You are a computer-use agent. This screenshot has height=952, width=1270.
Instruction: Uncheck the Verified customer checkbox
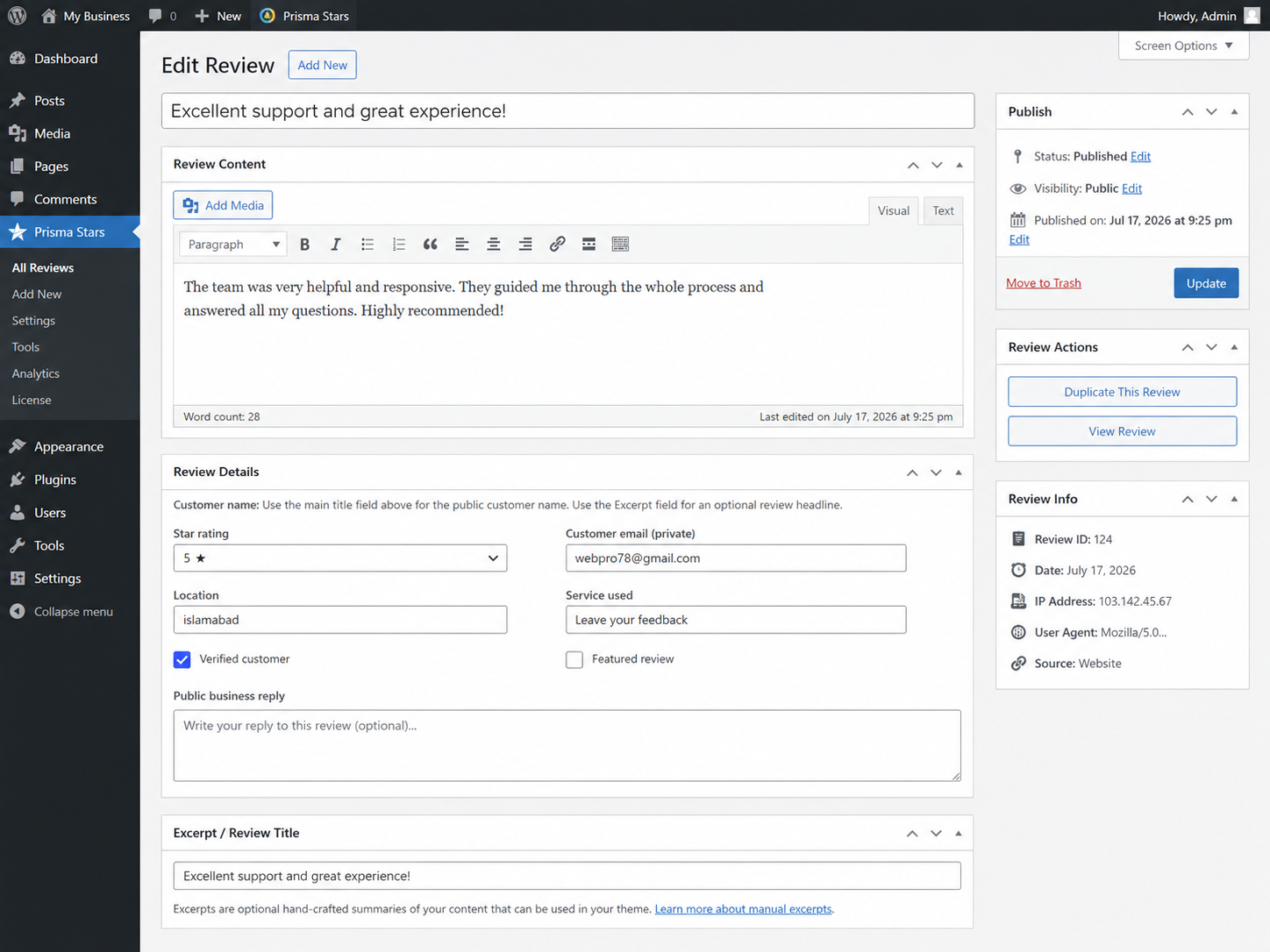(x=182, y=659)
